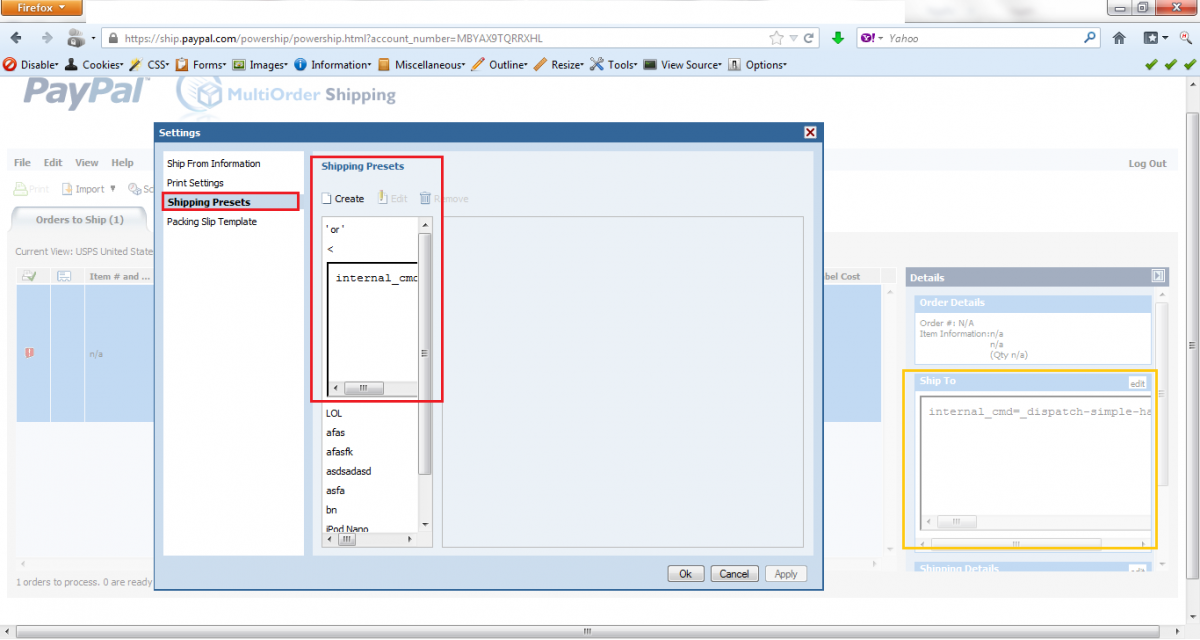Bookmark the page with the star icon
1200x640 pixels.
[x=776, y=38]
